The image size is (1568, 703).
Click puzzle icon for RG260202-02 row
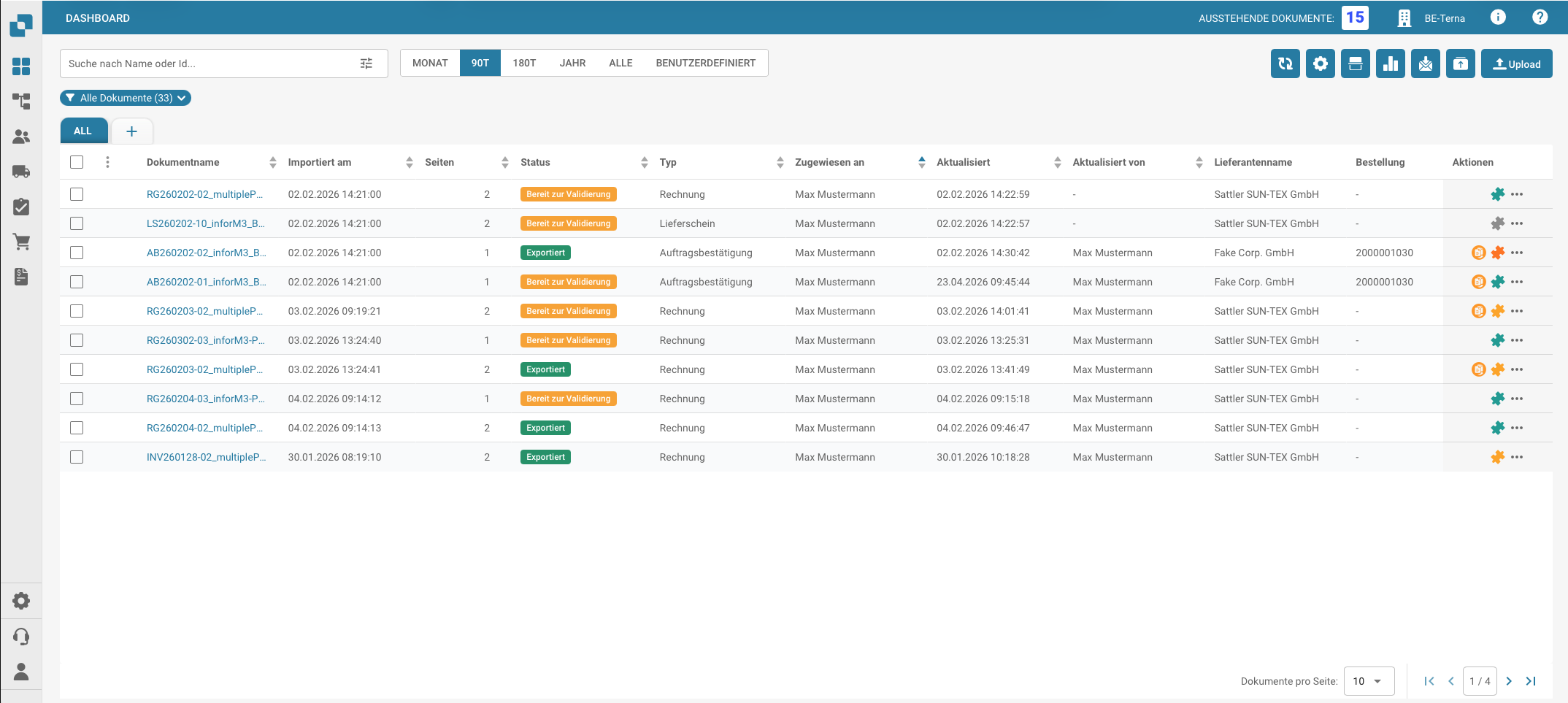[x=1498, y=194]
